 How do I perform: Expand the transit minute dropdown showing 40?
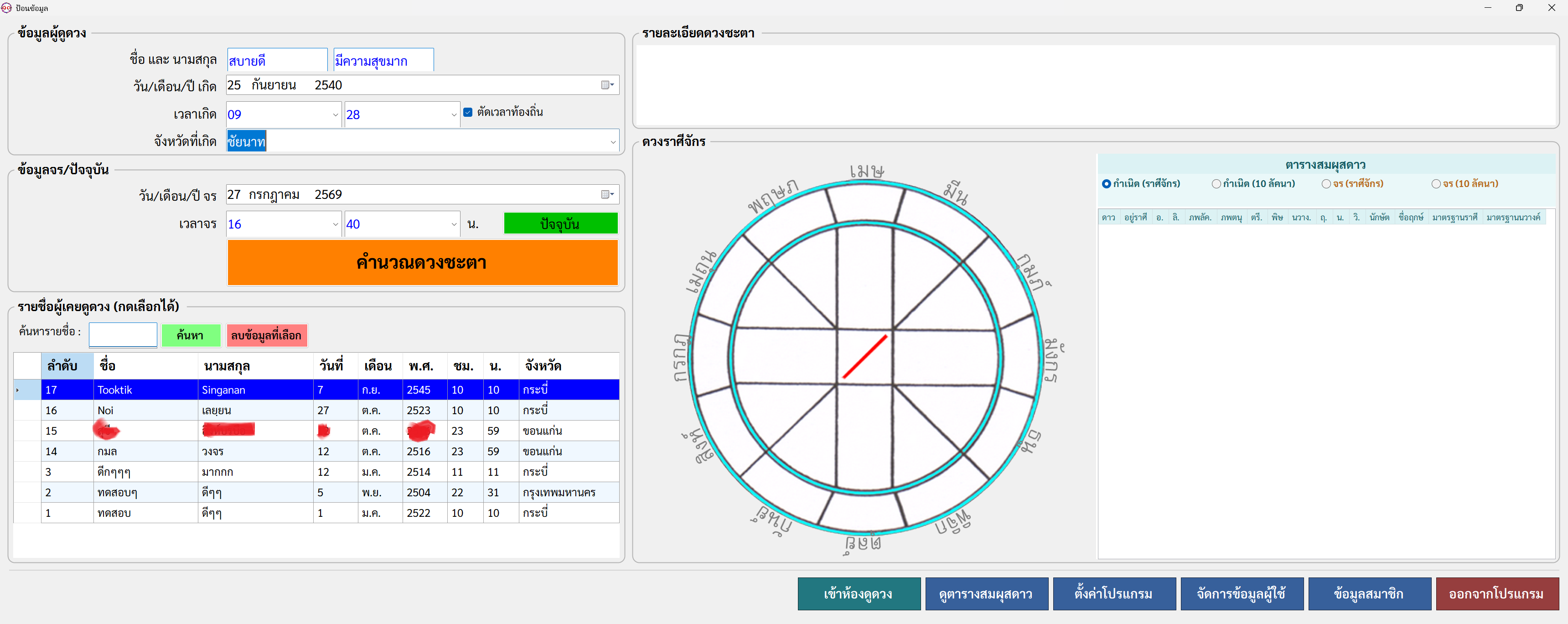[454, 224]
